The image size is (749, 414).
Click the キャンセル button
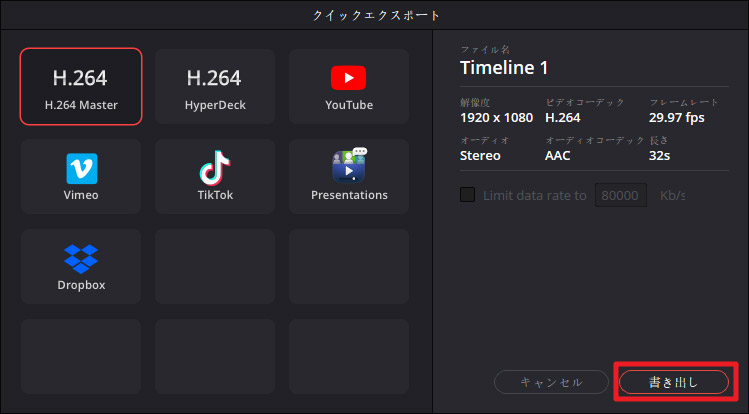coord(551,382)
